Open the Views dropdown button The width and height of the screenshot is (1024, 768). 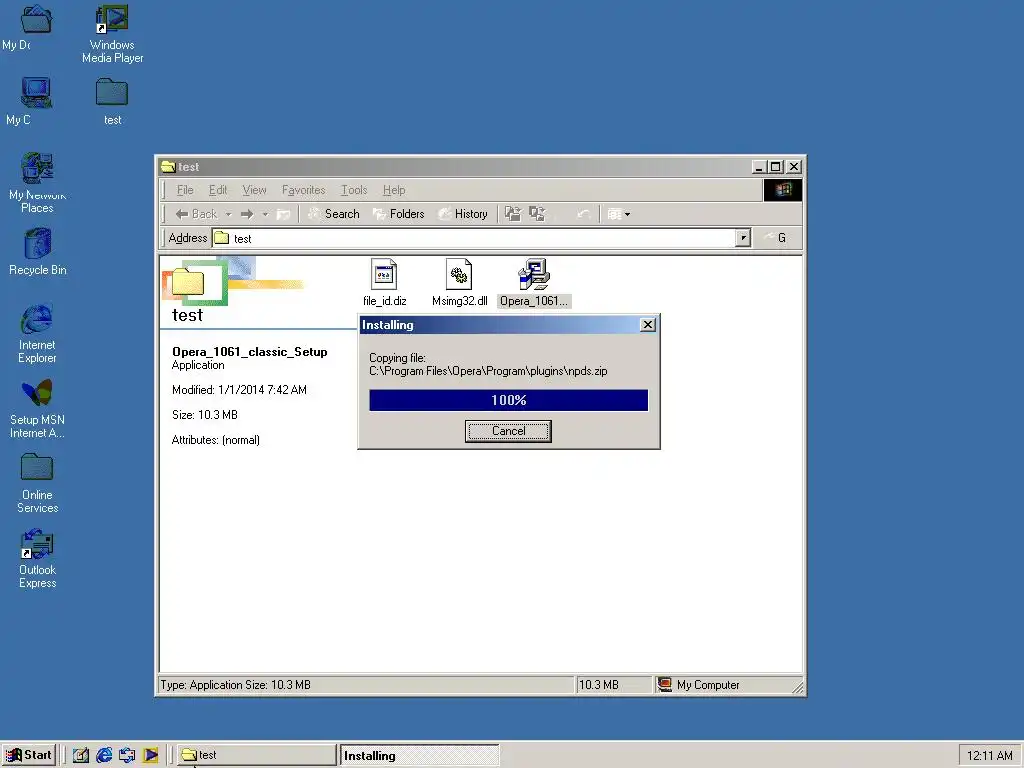click(x=618, y=214)
